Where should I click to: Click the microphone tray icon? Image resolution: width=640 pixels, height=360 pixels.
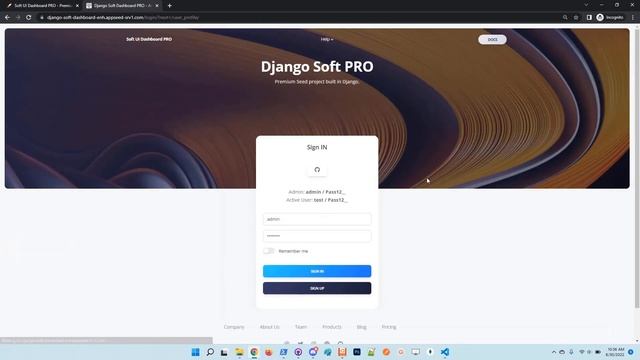(571, 352)
